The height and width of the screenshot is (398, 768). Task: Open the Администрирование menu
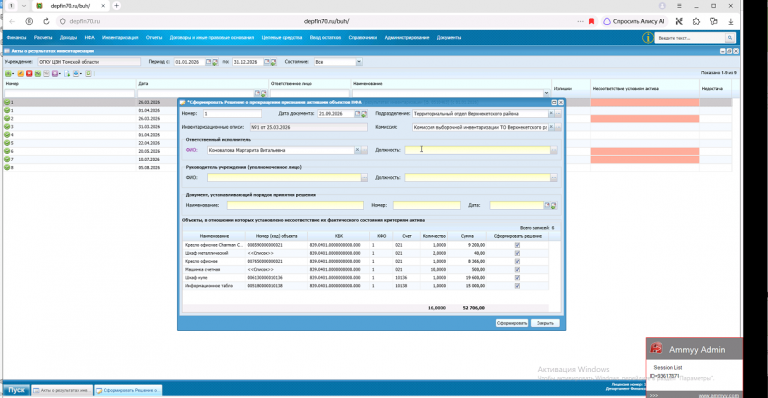click(407, 38)
